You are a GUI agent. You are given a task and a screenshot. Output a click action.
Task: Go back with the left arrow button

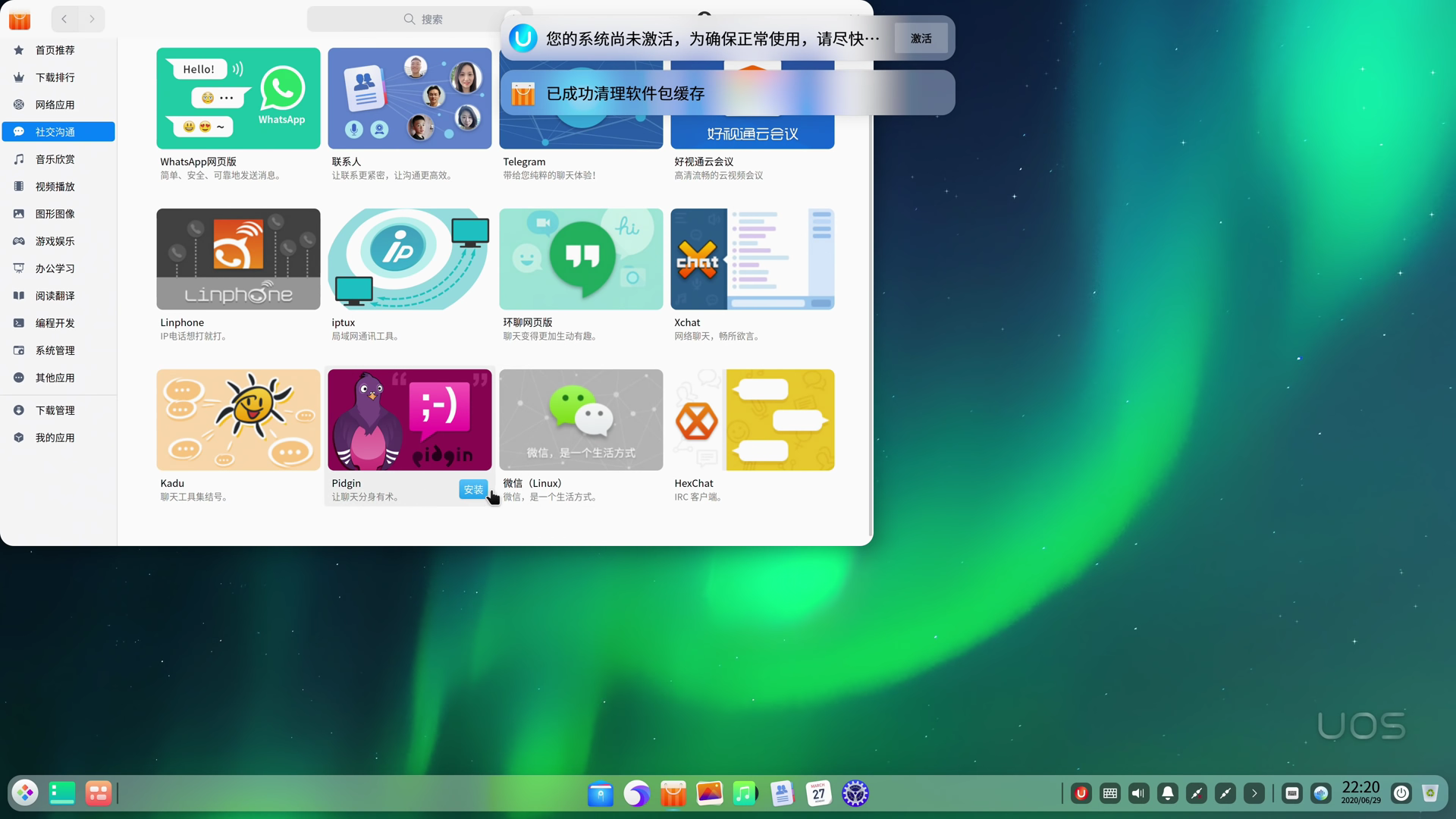(64, 19)
